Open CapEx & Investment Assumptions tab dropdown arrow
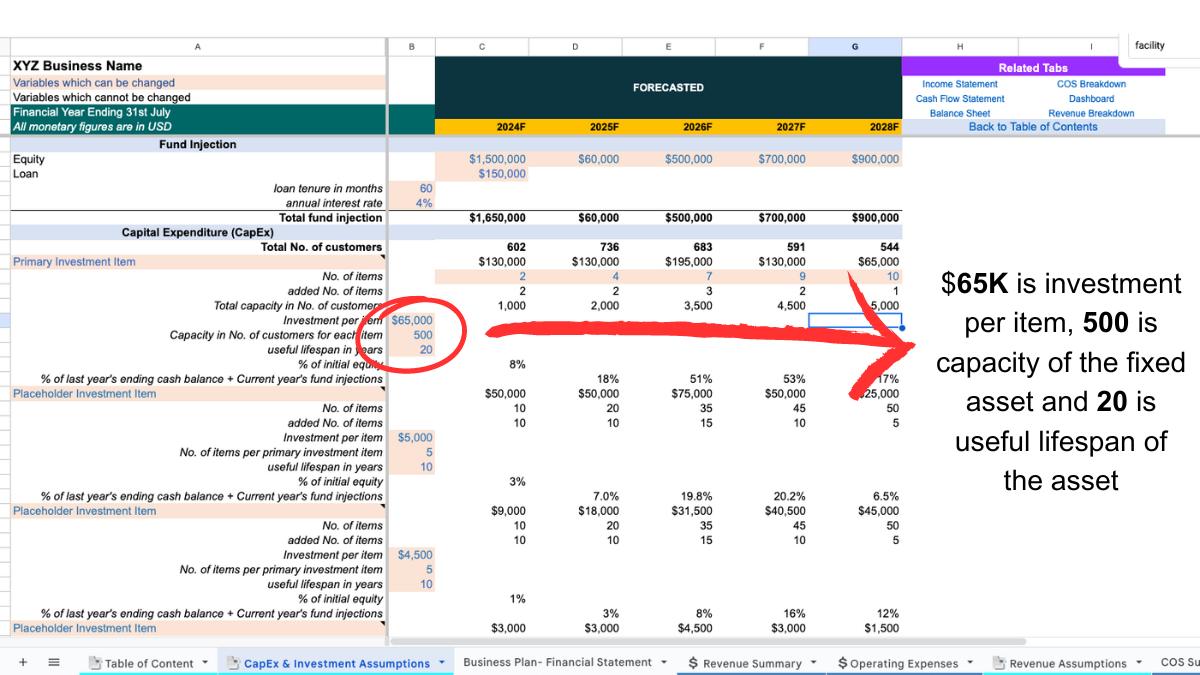 pos(441,663)
